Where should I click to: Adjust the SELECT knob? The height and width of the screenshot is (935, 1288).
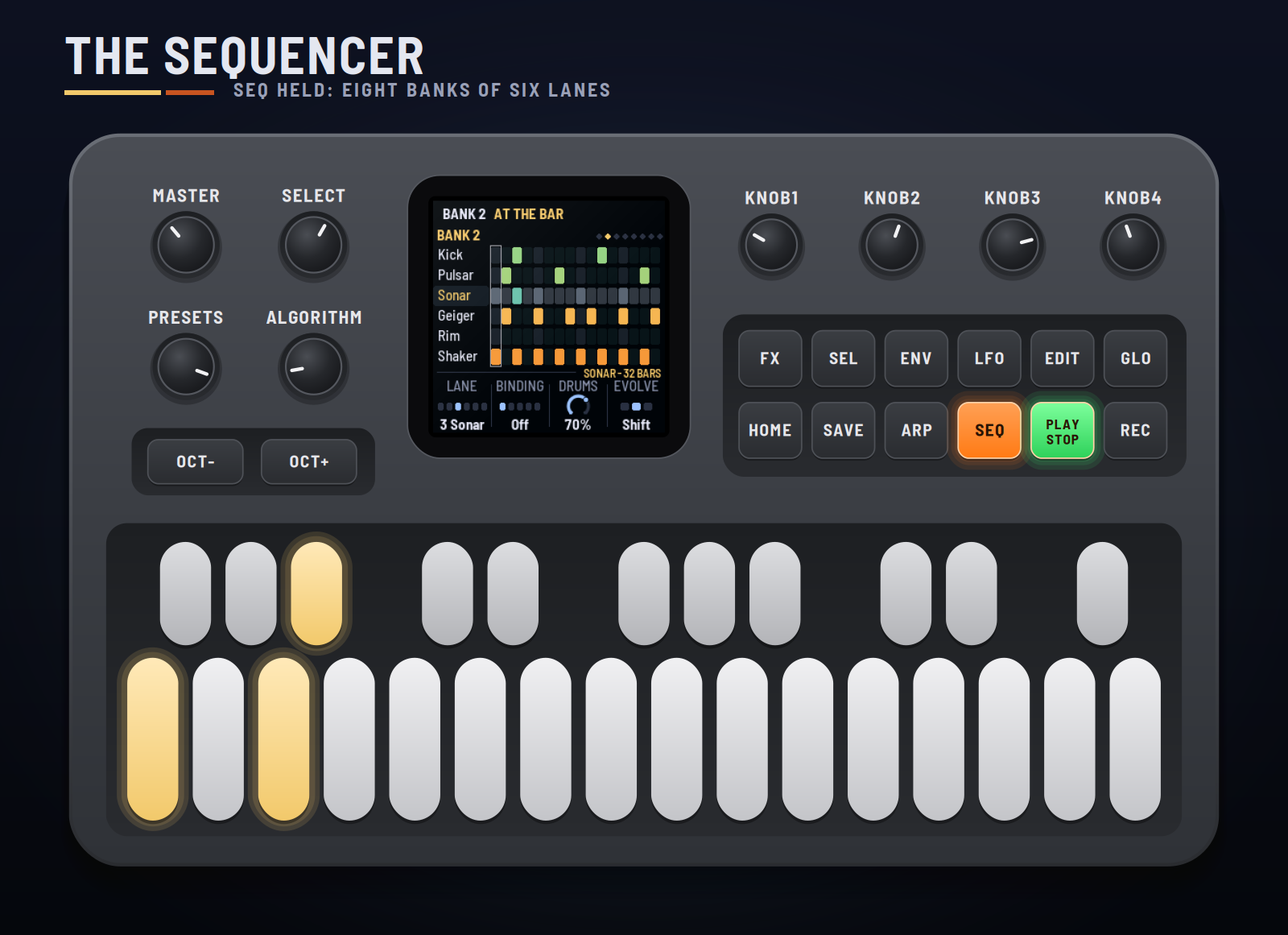pos(313,246)
